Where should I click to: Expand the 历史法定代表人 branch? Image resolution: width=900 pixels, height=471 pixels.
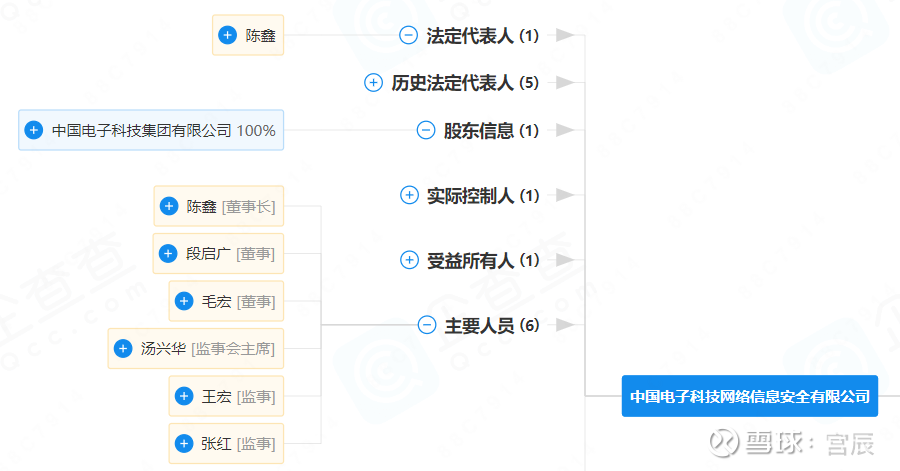(x=373, y=83)
